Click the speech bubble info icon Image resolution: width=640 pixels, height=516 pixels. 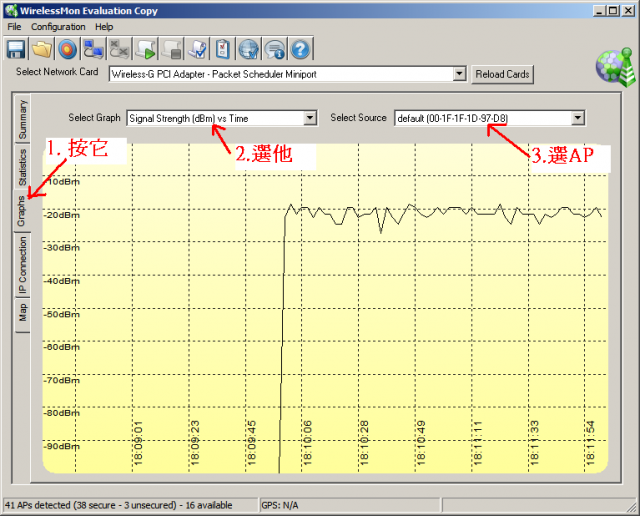tap(275, 49)
